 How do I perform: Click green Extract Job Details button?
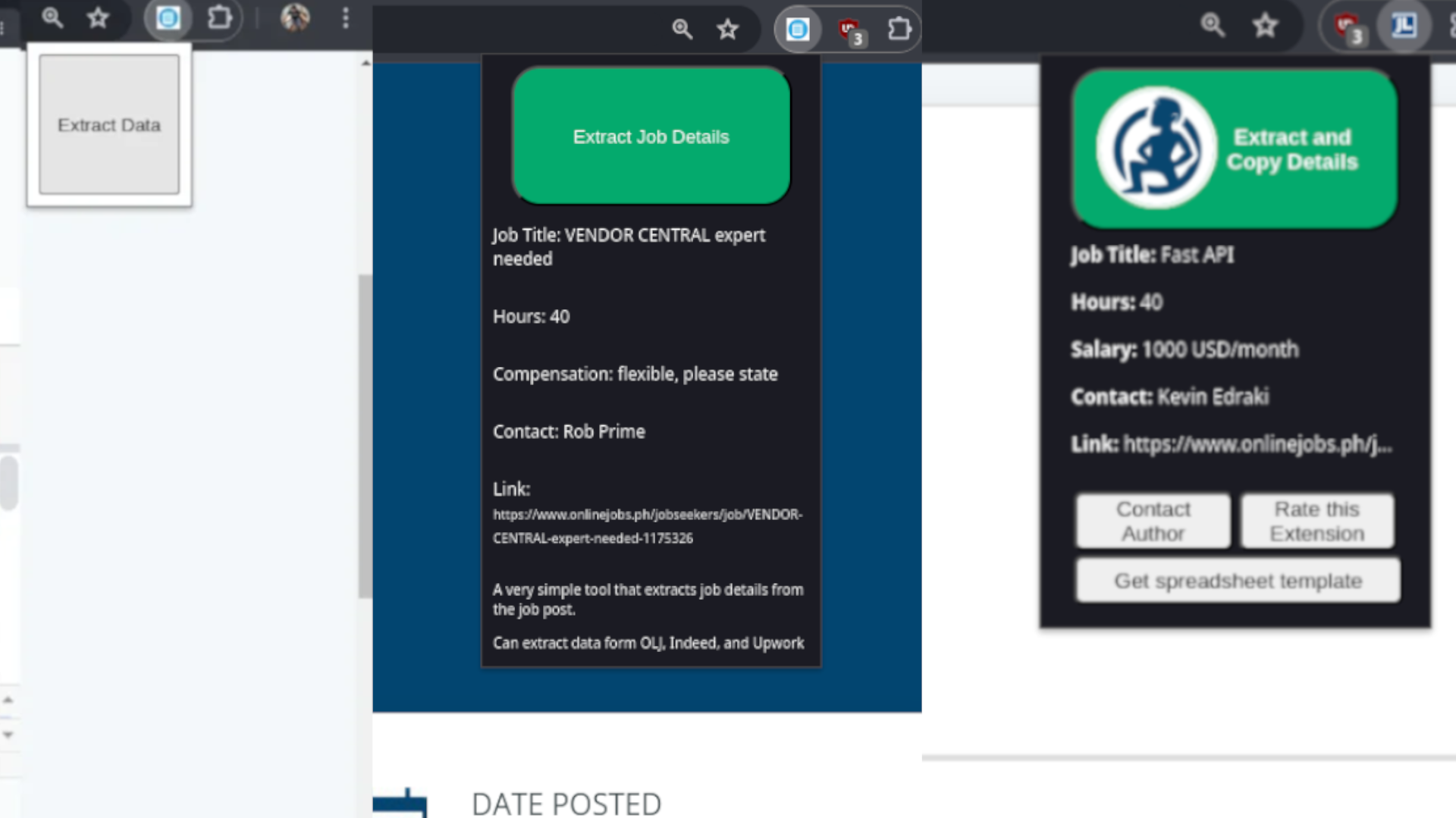(x=651, y=136)
